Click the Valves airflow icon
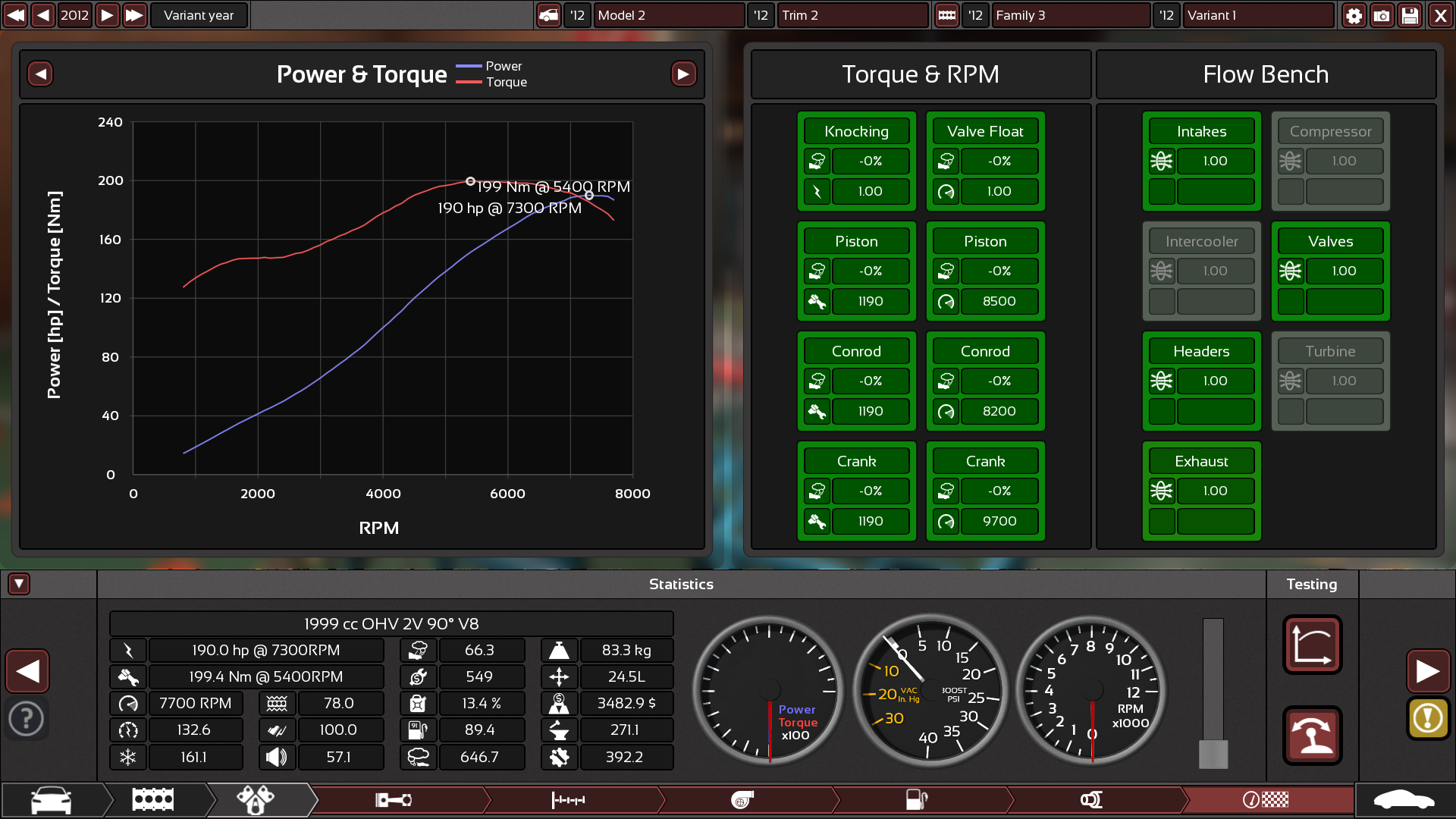The height and width of the screenshot is (819, 1456). click(1290, 271)
